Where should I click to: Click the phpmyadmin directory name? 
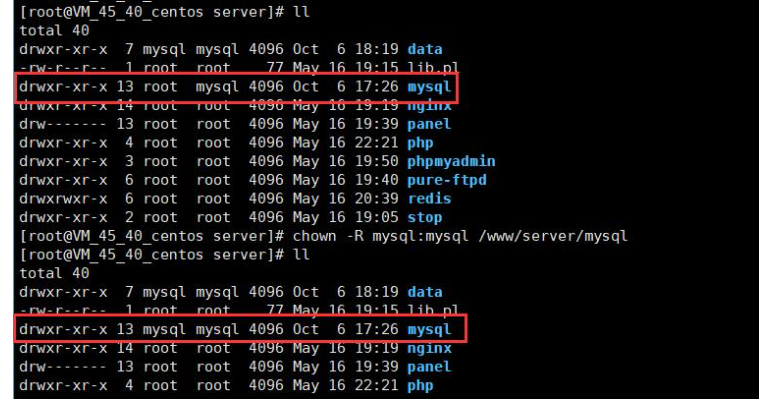(x=451, y=161)
